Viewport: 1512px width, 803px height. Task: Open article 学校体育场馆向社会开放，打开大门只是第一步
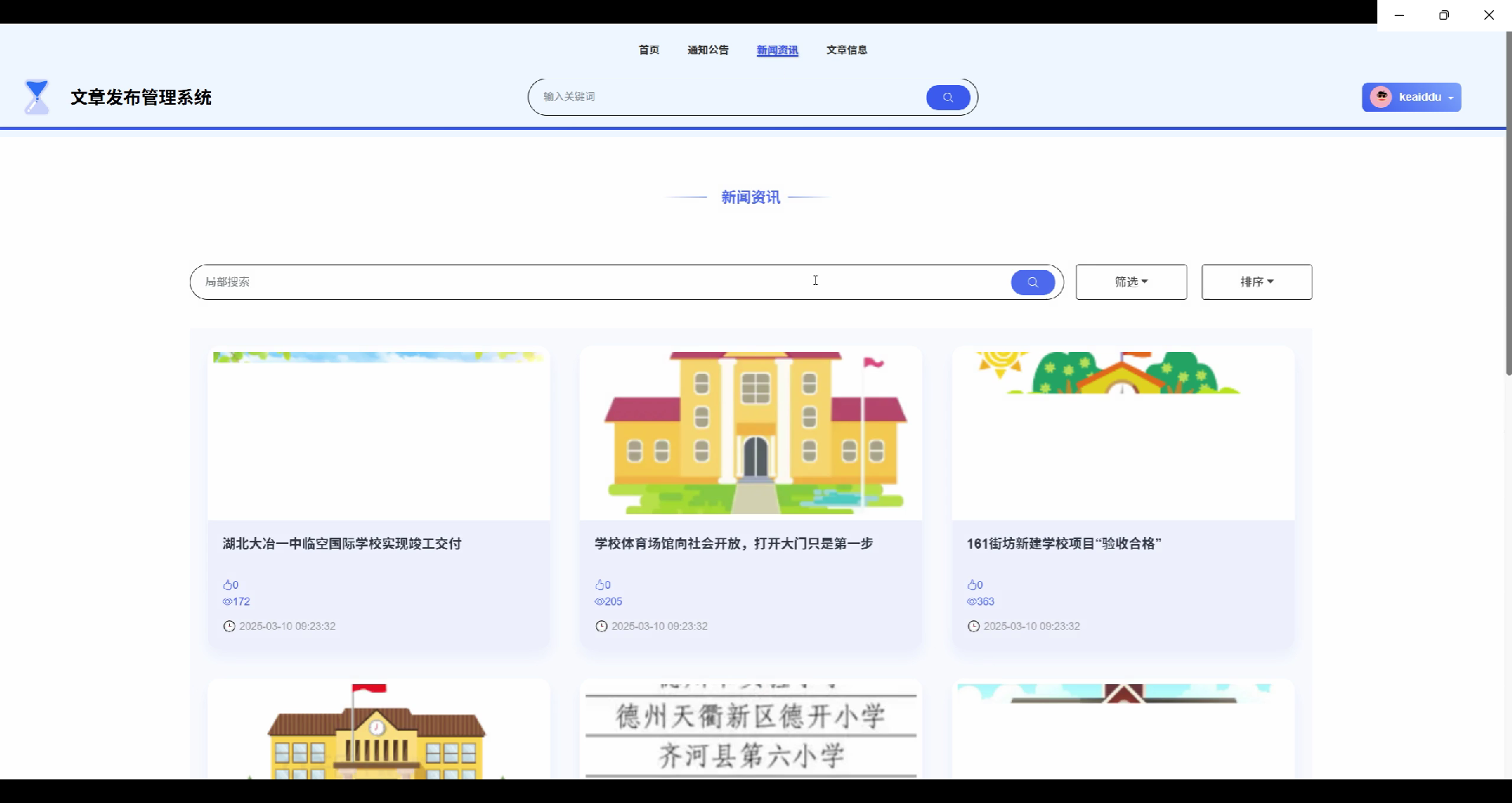click(734, 543)
